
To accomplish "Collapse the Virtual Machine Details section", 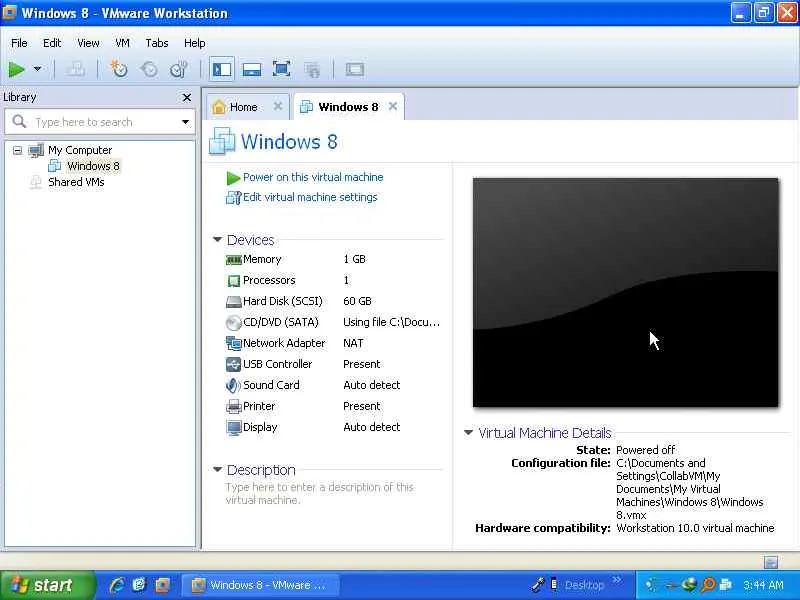I will point(468,432).
